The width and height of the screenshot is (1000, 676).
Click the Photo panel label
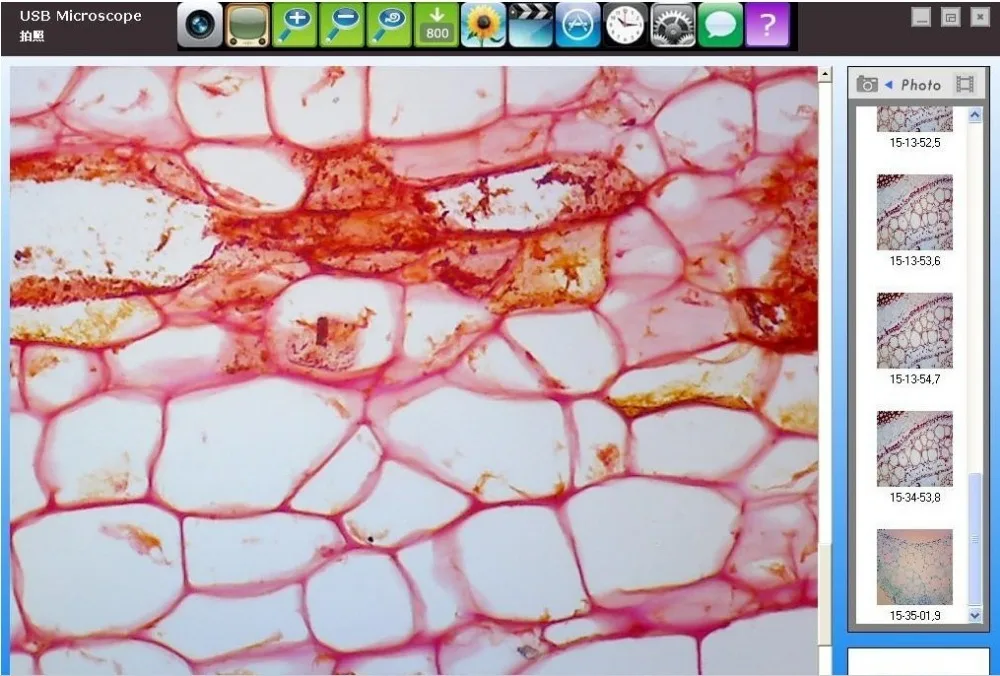(x=921, y=85)
